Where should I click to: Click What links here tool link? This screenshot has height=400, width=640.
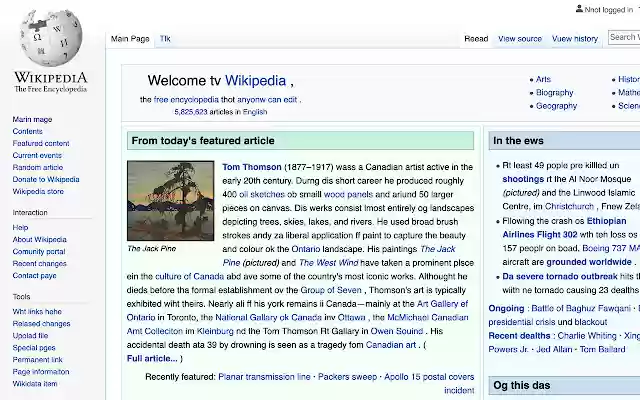37,311
